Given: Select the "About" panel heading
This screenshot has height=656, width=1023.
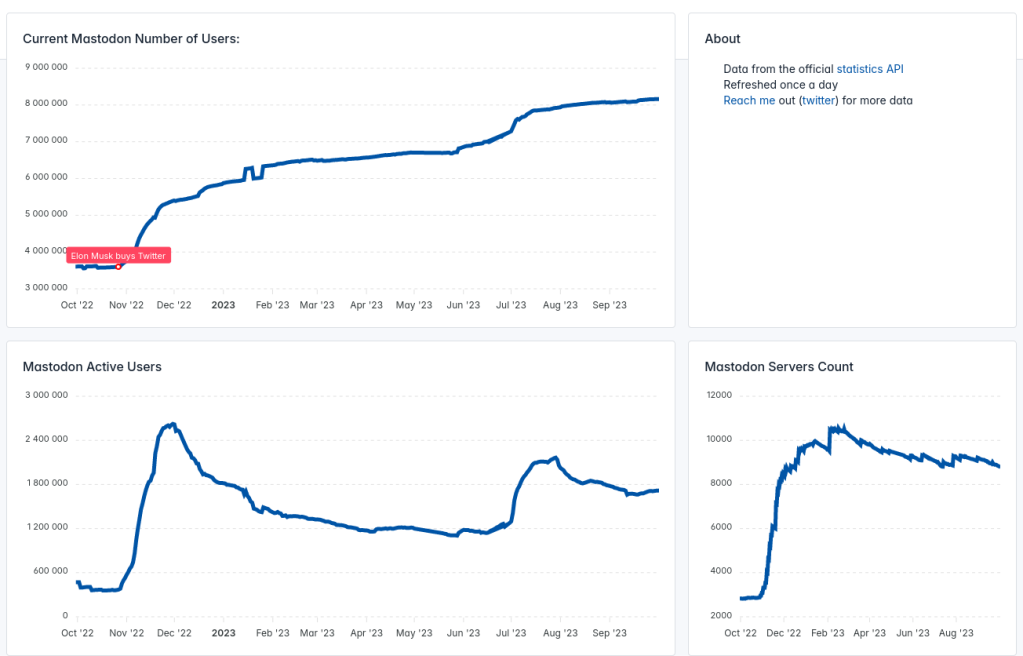Looking at the screenshot, I should pyautogui.click(x=722, y=39).
